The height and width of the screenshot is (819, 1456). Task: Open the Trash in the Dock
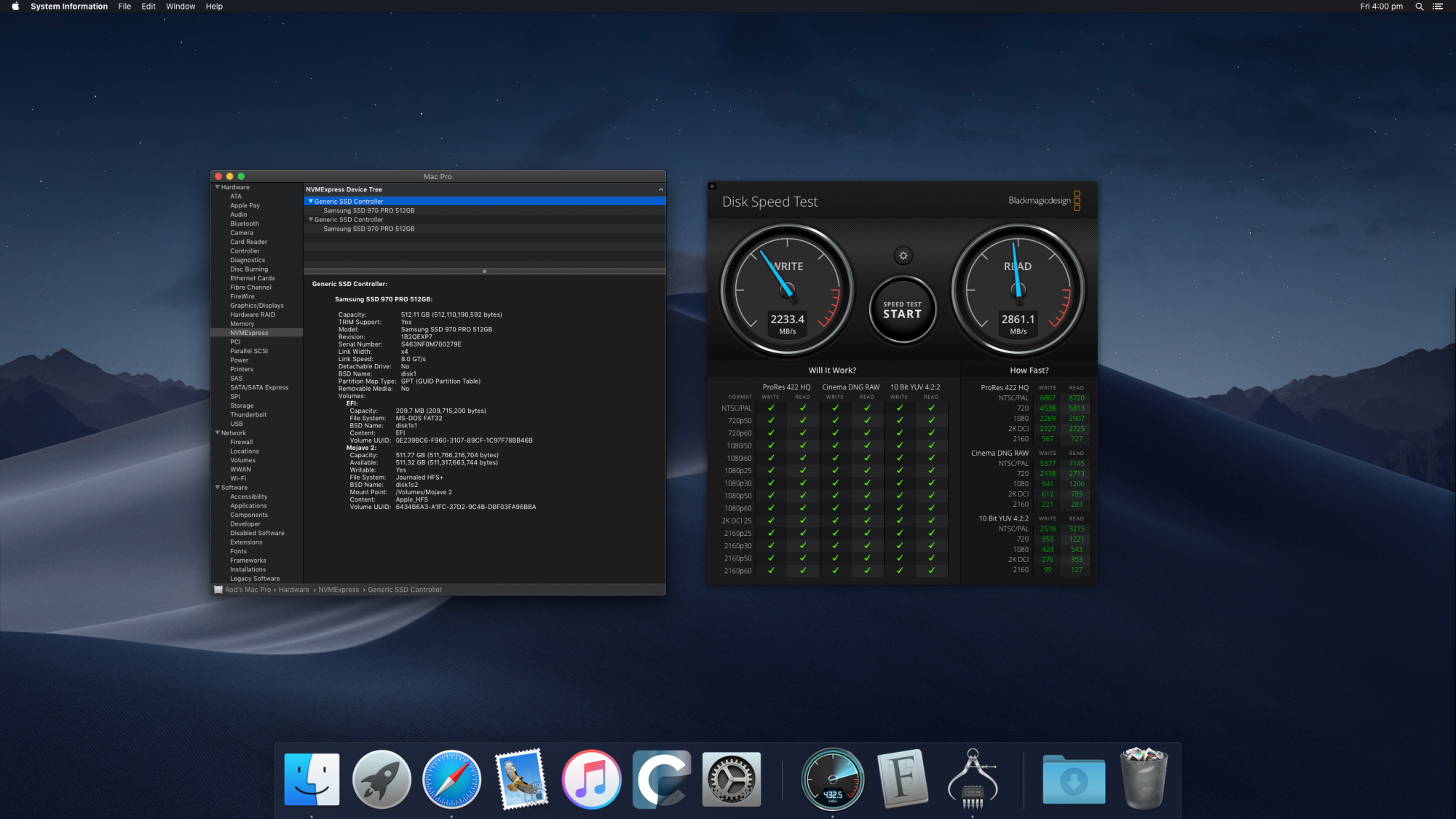[1144, 780]
